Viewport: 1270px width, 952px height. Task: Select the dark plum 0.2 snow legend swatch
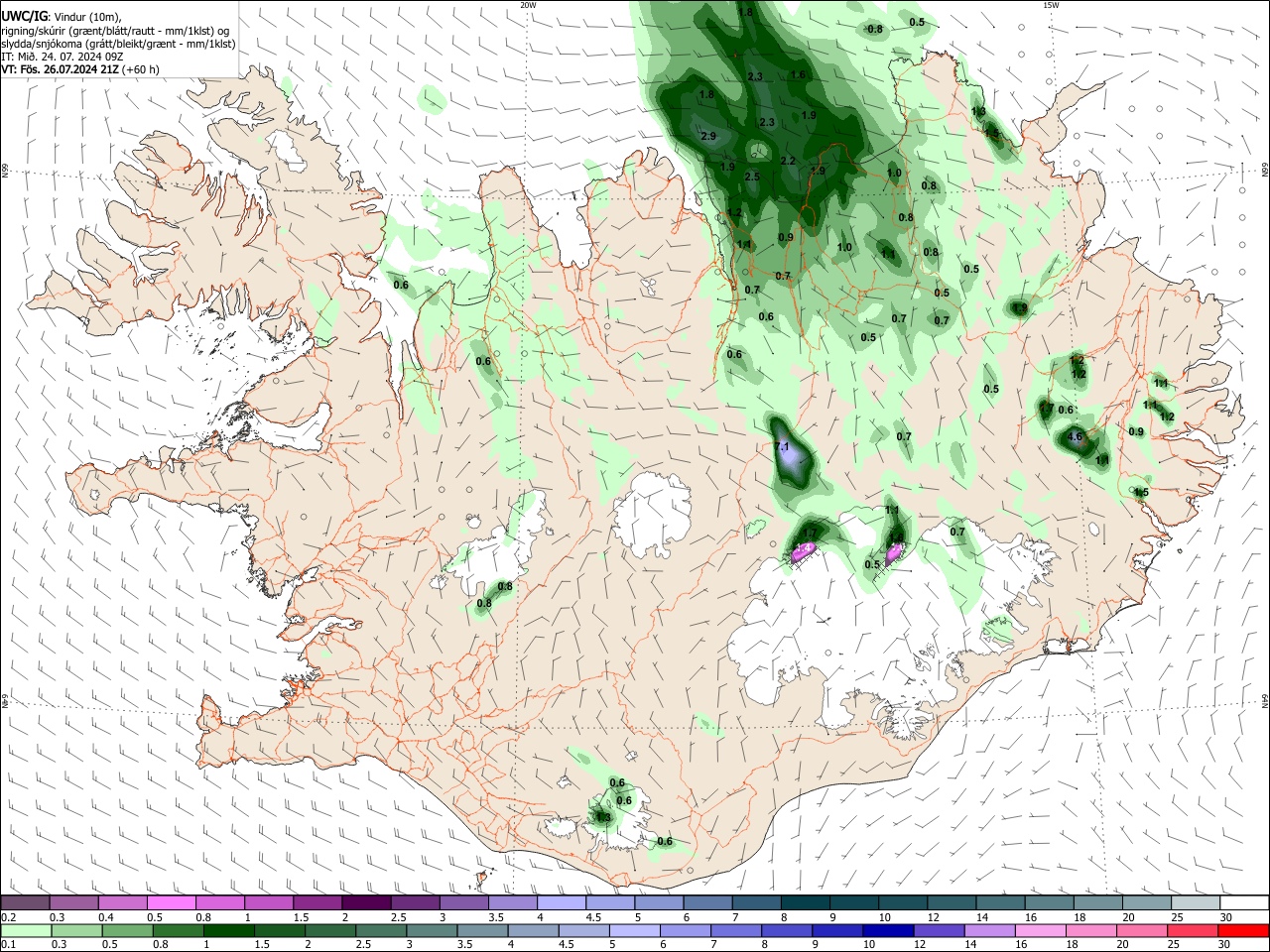(x=25, y=902)
